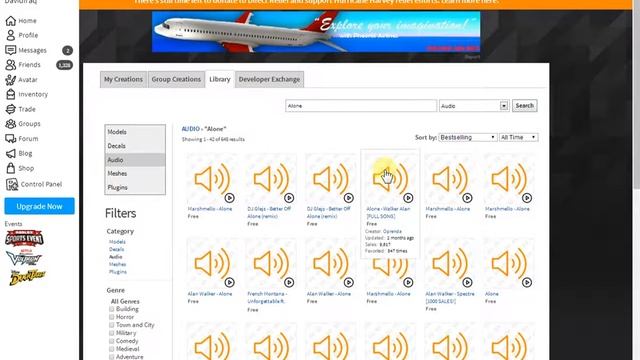Viewport: 640px width, 360px height.
Task: Play French Montana - Unforgettable audio preview
Action: point(289,282)
